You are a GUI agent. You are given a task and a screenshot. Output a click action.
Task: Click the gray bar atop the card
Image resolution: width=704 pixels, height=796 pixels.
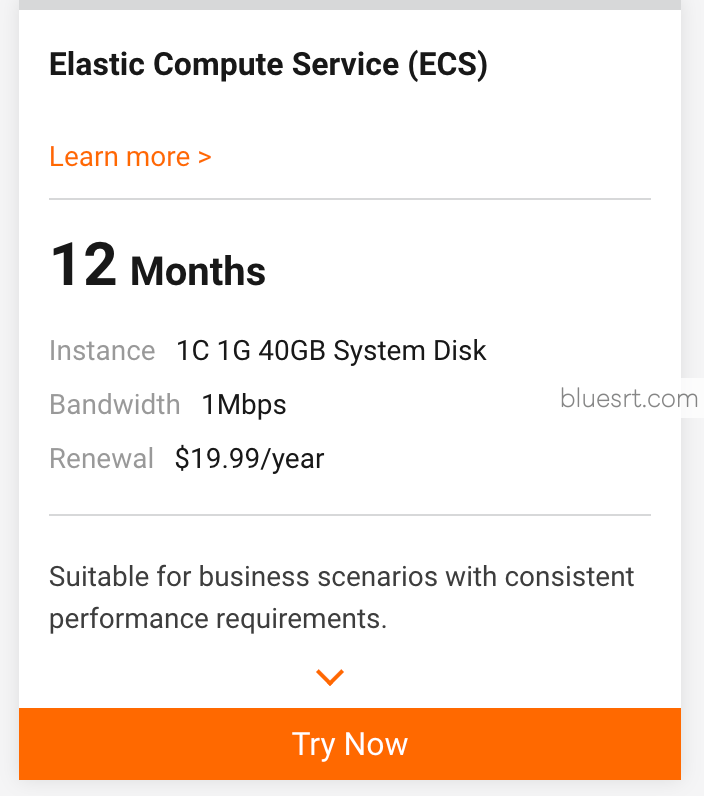tap(350, 5)
